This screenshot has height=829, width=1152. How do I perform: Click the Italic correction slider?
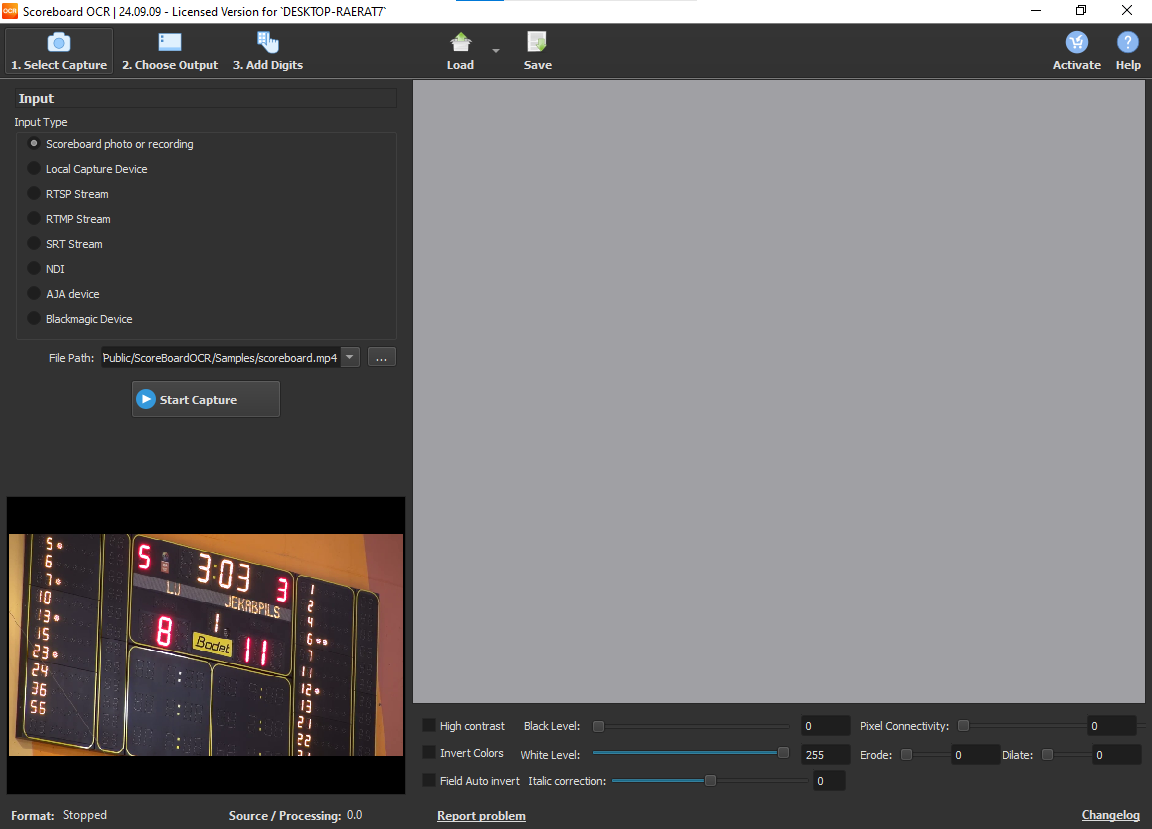(x=710, y=780)
